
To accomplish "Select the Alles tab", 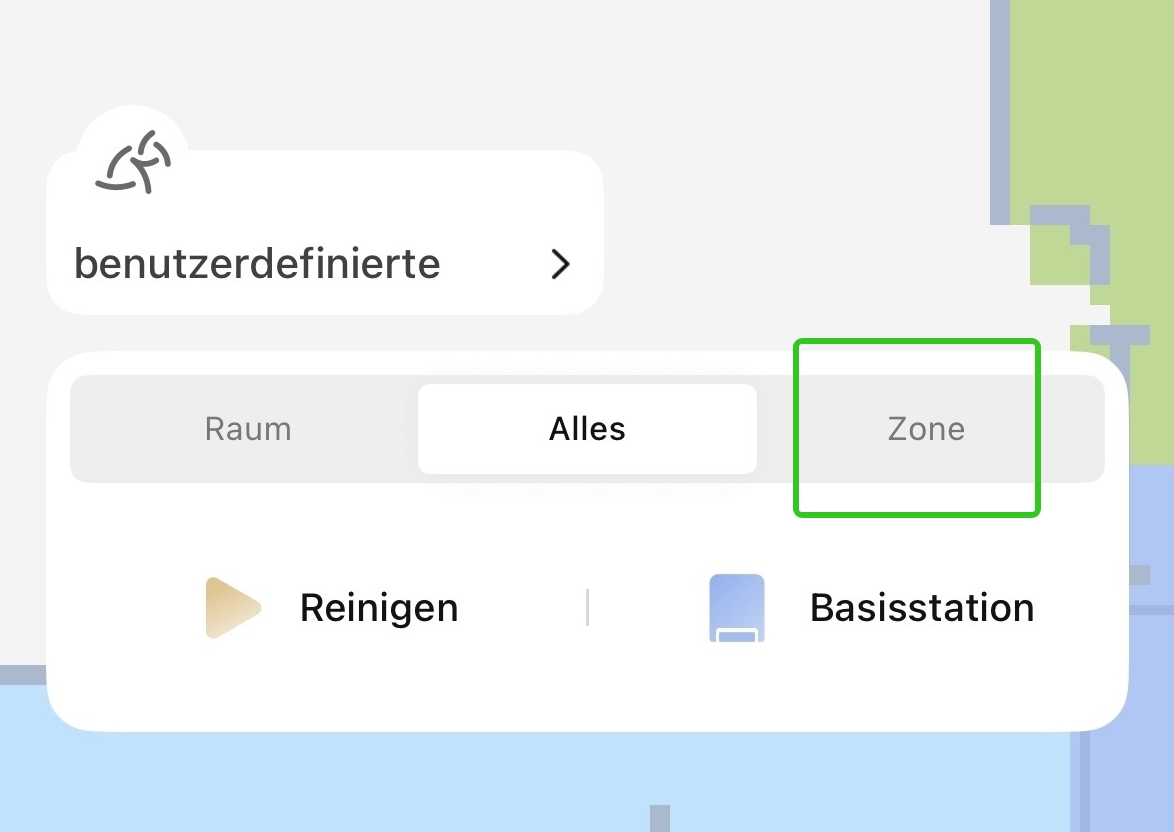I will tap(587, 429).
